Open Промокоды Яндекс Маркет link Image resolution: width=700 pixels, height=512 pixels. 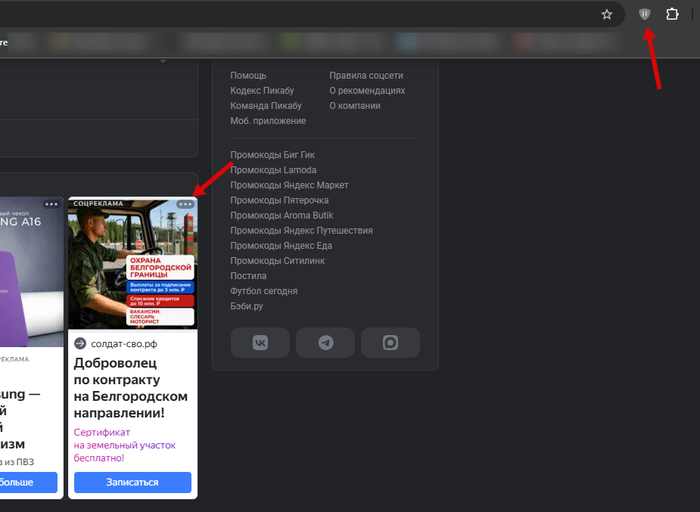(289, 185)
